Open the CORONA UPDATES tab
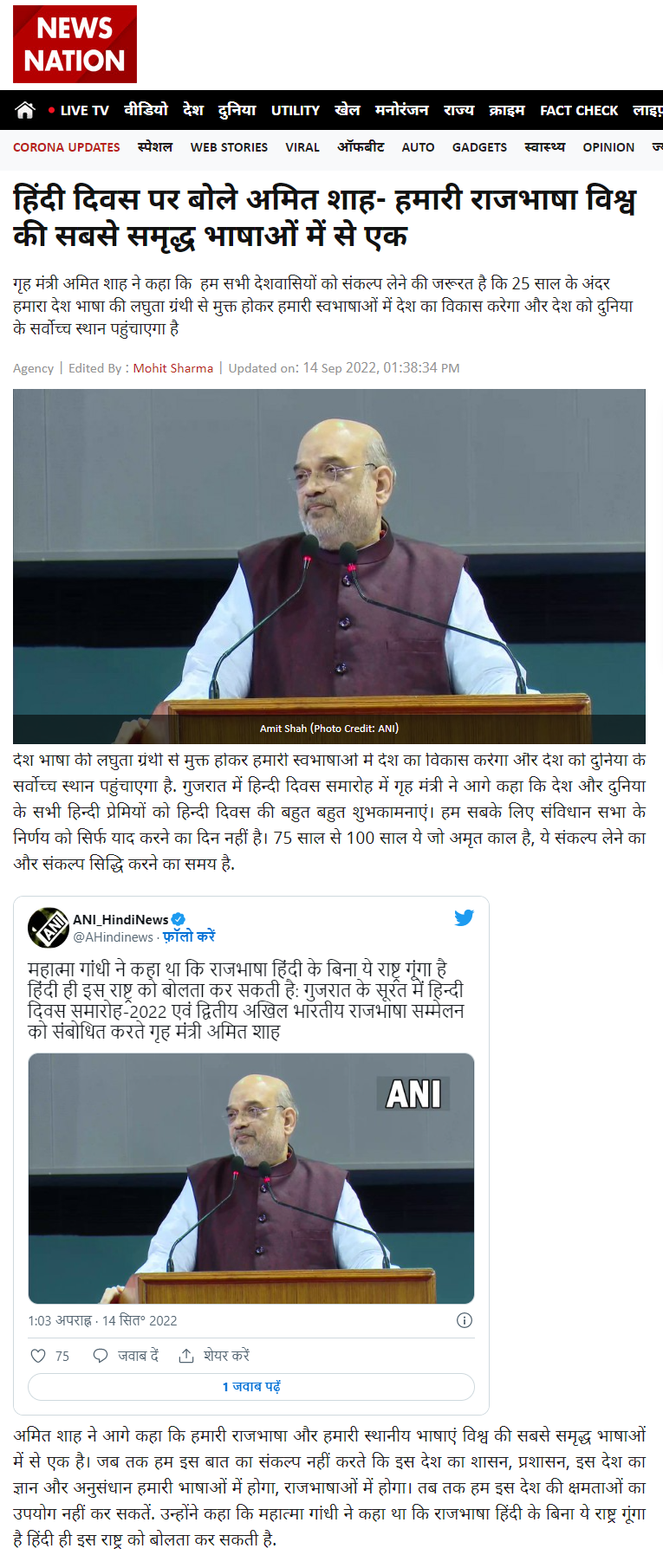 67,147
